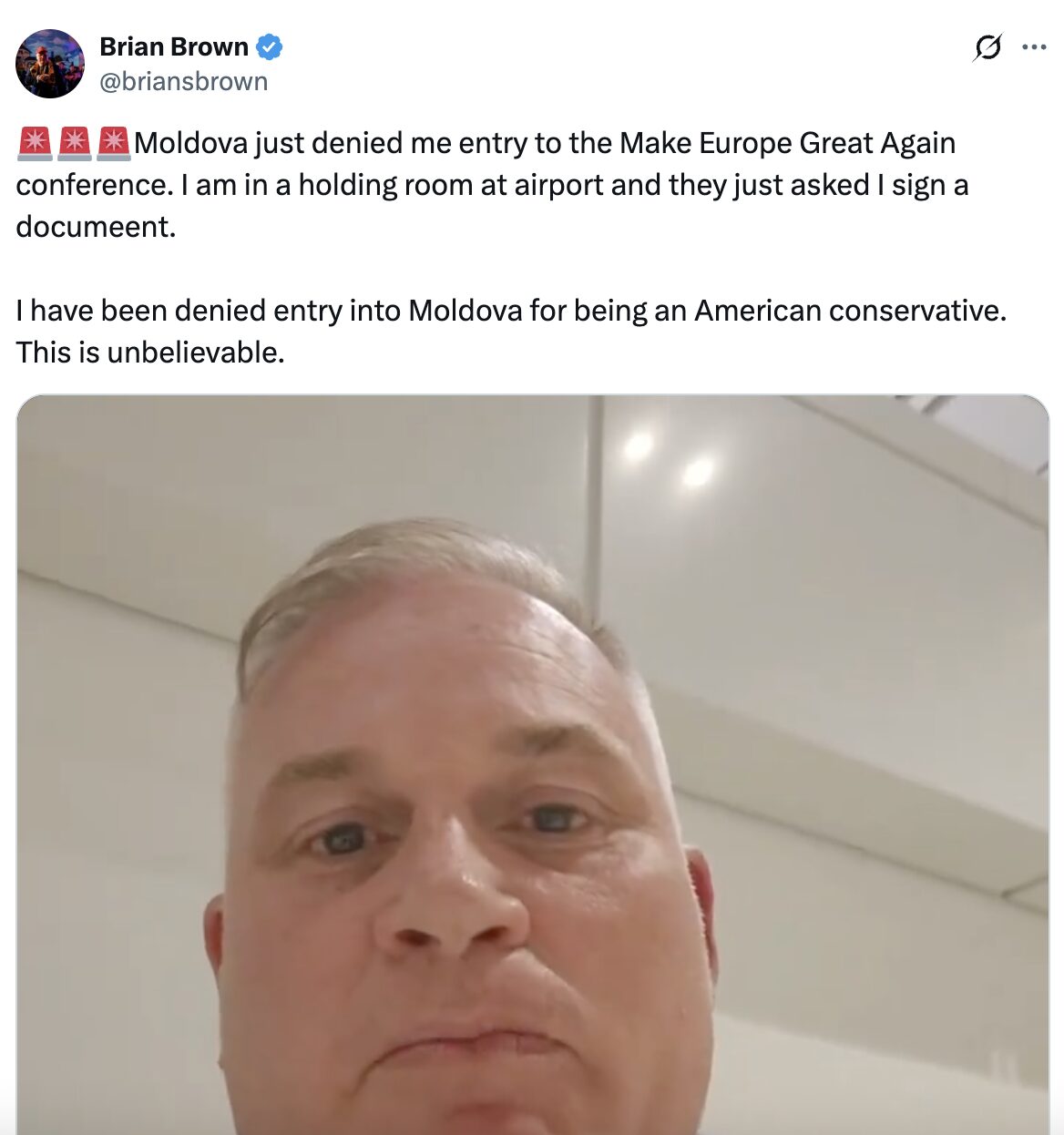Image resolution: width=1064 pixels, height=1135 pixels.
Task: Open Brian Brown's profile avatar
Action: (50, 64)
